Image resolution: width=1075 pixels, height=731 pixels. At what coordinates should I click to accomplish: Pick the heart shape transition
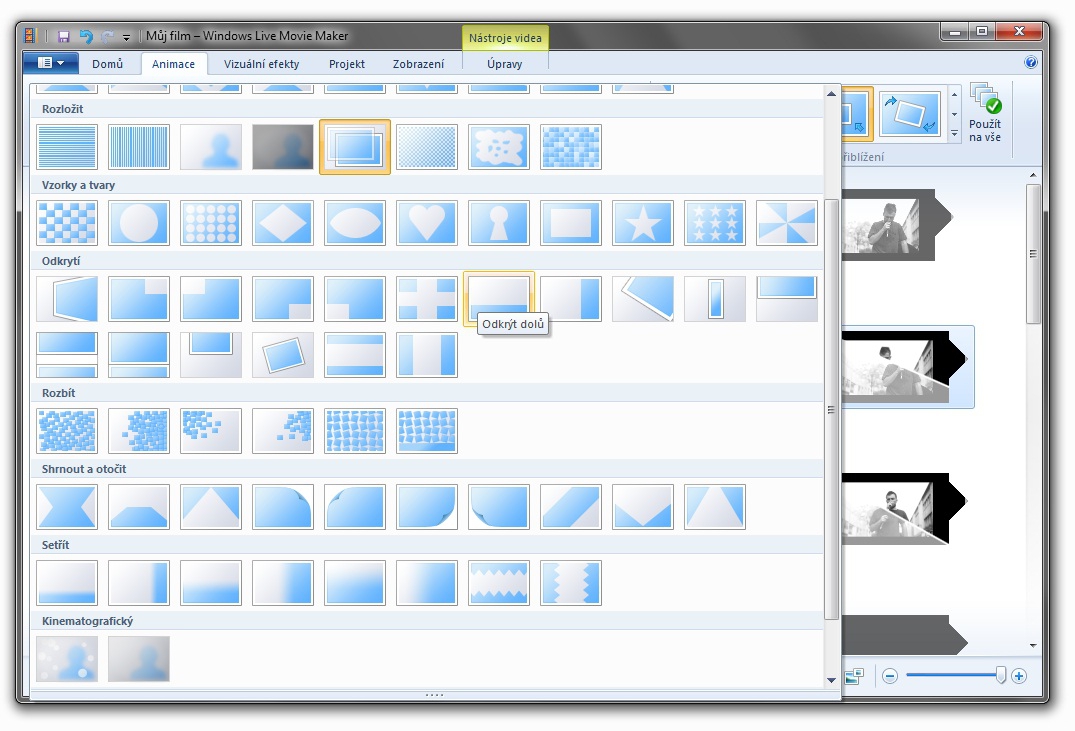(x=426, y=223)
